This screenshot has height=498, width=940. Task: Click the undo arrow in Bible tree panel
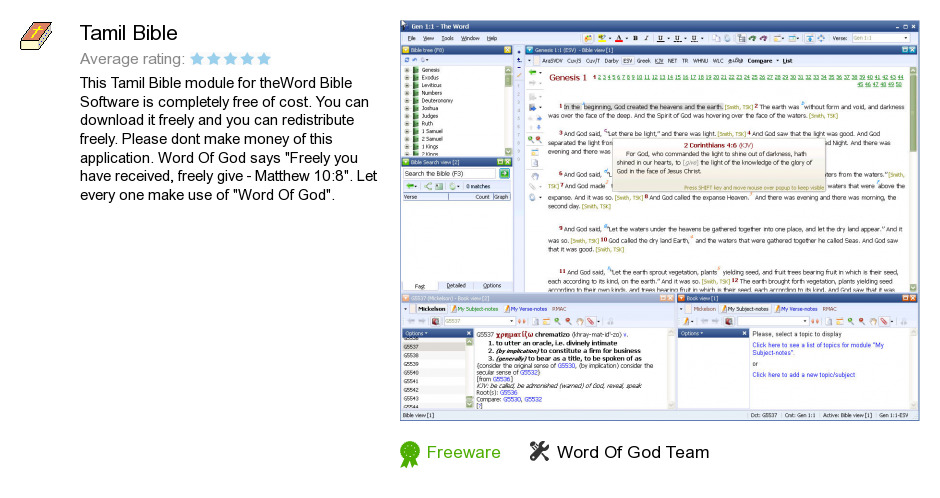[414, 60]
